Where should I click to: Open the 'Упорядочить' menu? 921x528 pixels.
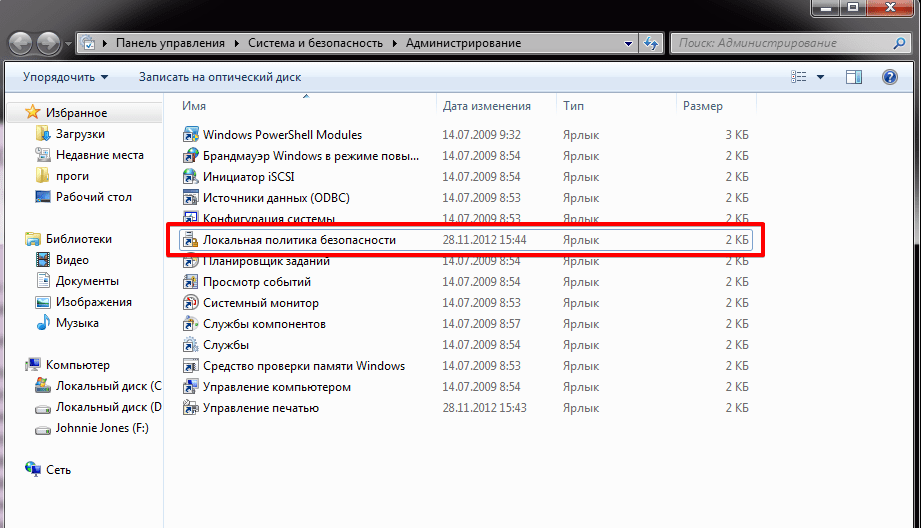pos(65,77)
